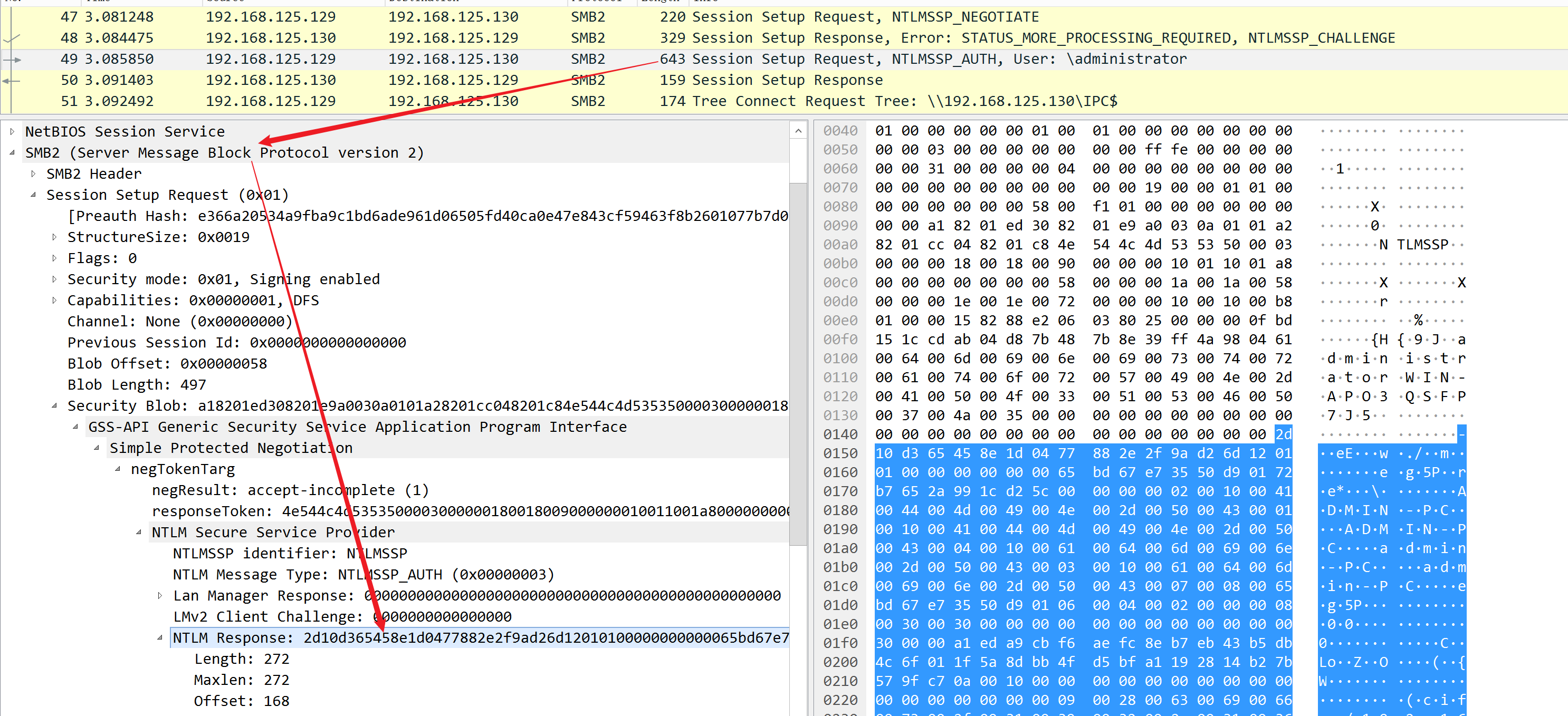Select Length: 272 line
1568x716 pixels.
242,659
